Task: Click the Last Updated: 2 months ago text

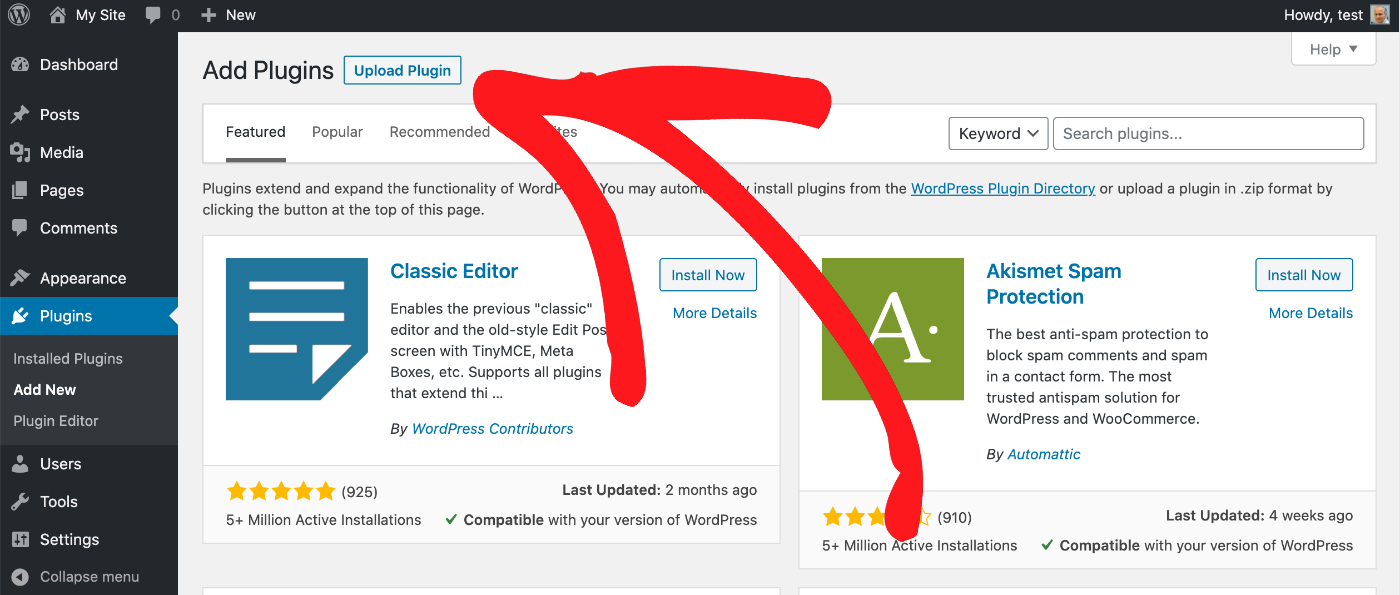Action: click(x=660, y=490)
